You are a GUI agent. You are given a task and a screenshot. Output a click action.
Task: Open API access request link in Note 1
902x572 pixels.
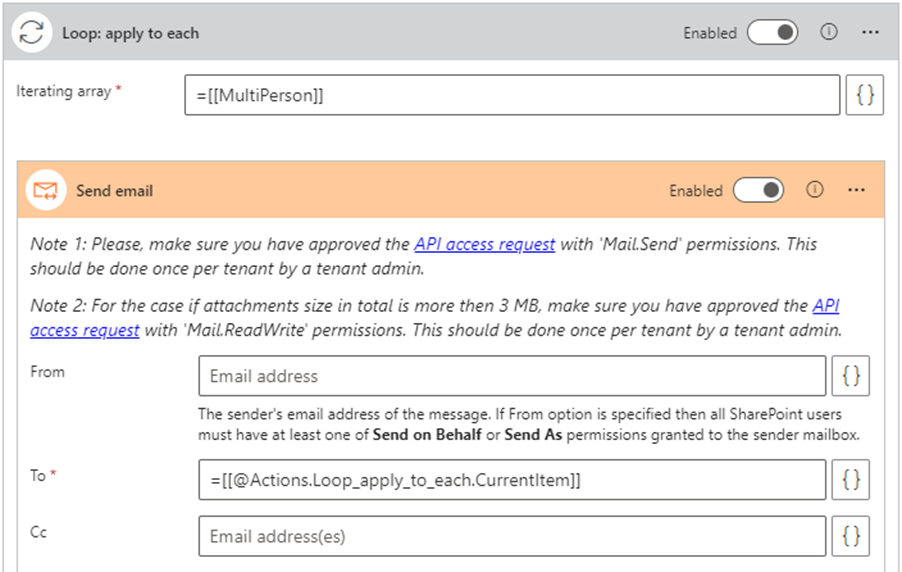click(484, 244)
